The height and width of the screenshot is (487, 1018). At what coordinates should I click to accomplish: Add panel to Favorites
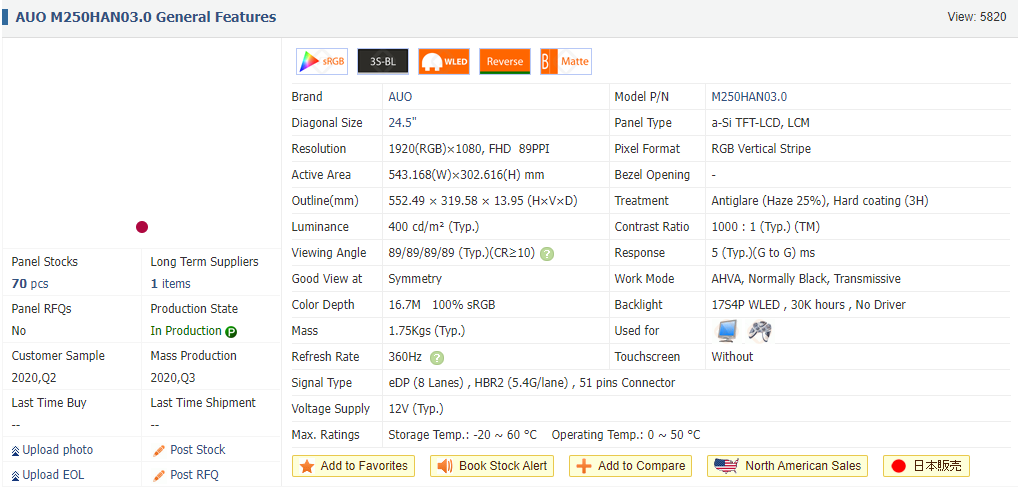pyautogui.click(x=354, y=466)
